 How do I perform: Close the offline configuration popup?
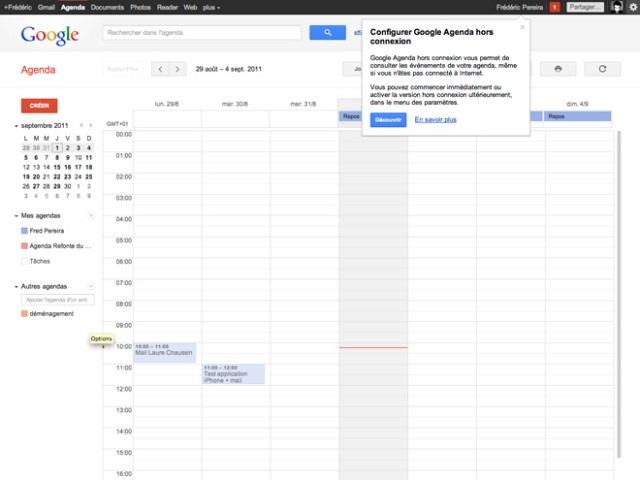[522, 27]
